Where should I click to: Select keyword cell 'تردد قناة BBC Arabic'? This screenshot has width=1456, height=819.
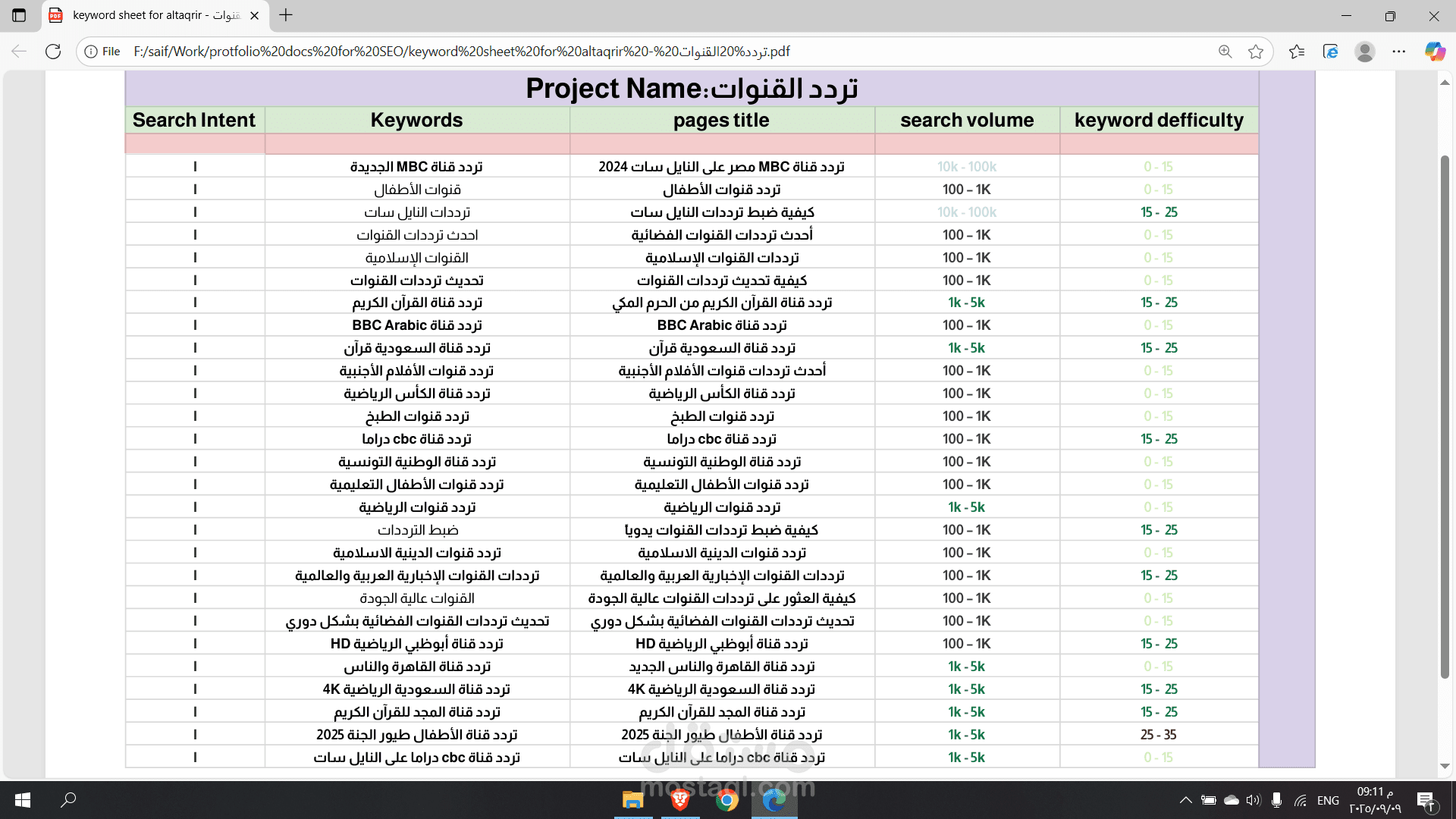coord(417,325)
